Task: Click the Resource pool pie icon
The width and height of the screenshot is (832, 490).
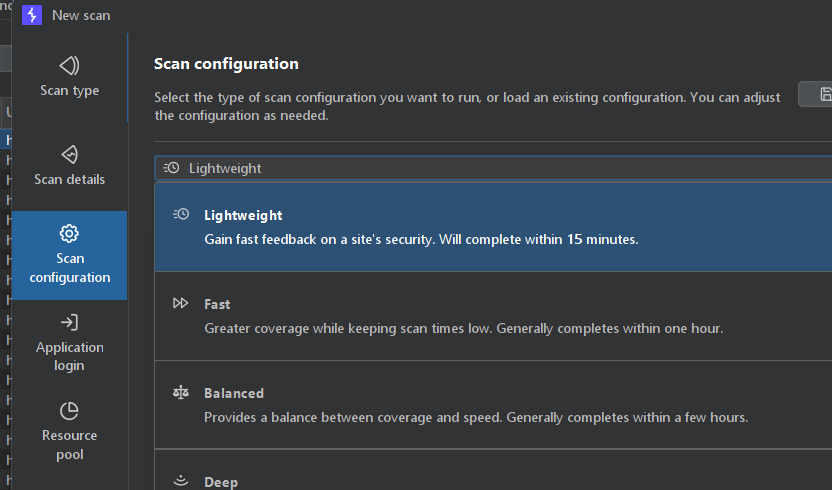Action: 69,411
